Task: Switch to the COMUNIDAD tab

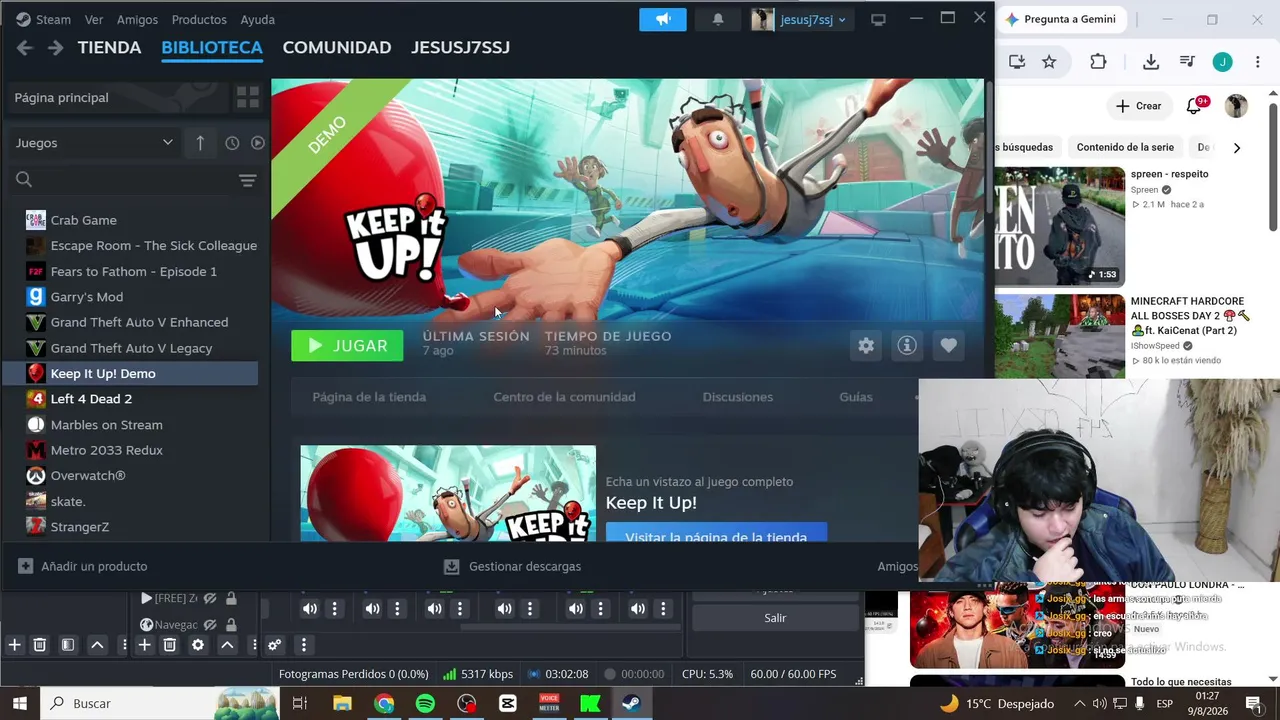Action: pos(337,47)
